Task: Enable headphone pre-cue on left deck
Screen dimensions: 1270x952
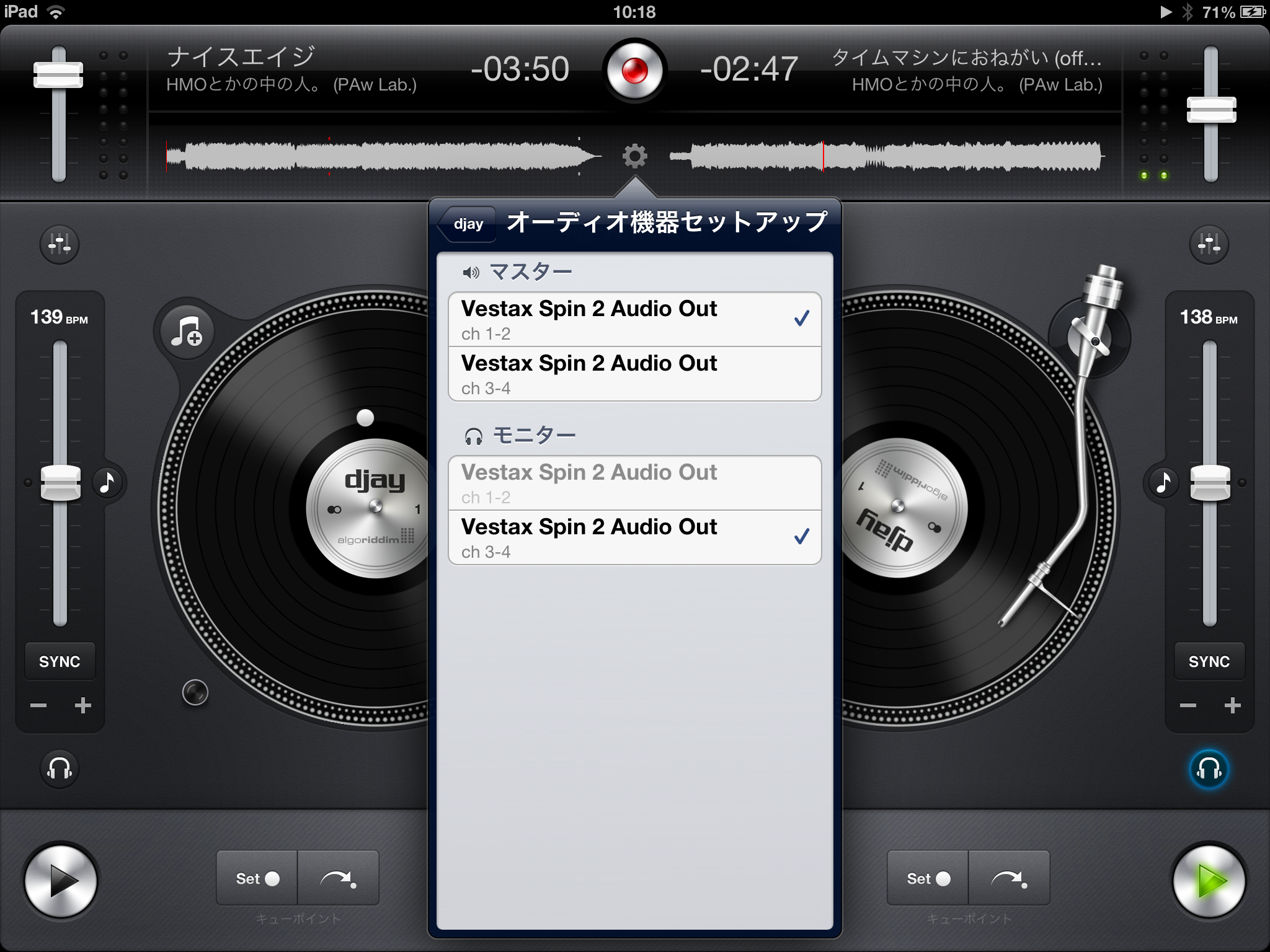Action: point(60,769)
